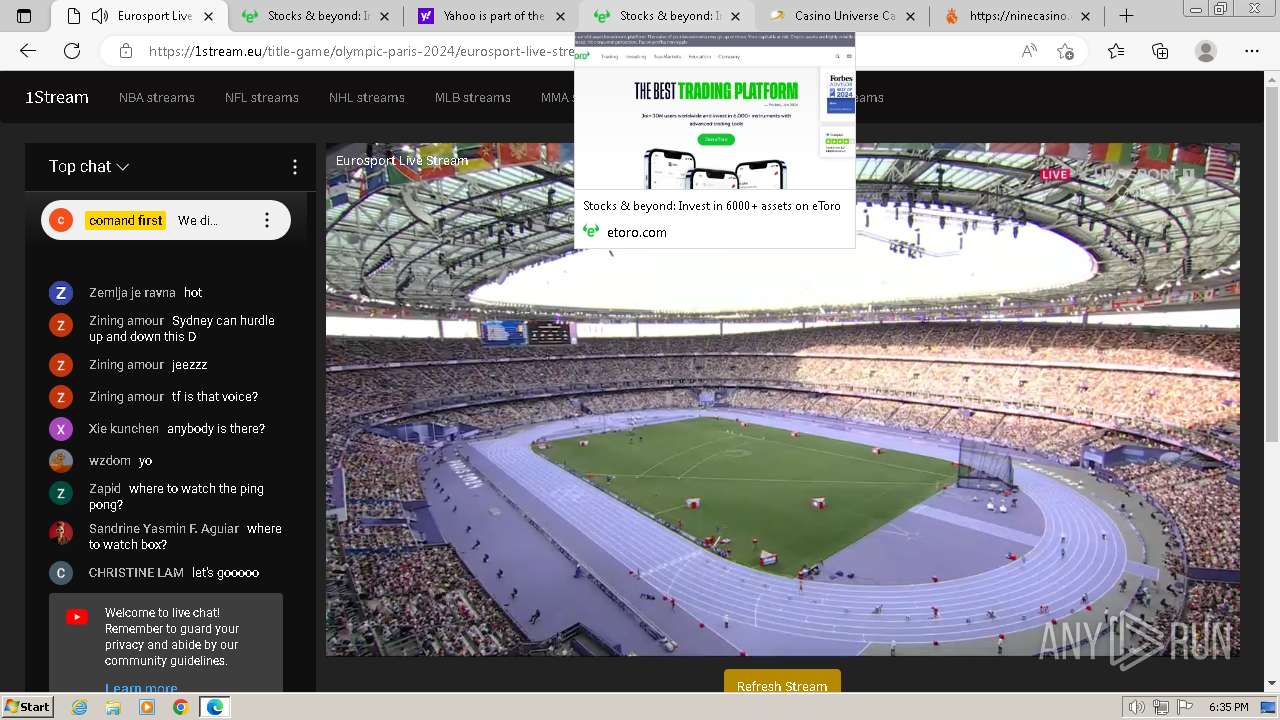Click CHRISTINE LAM user avatar
Image resolution: width=1280 pixels, height=720 pixels.
pyautogui.click(x=61, y=573)
